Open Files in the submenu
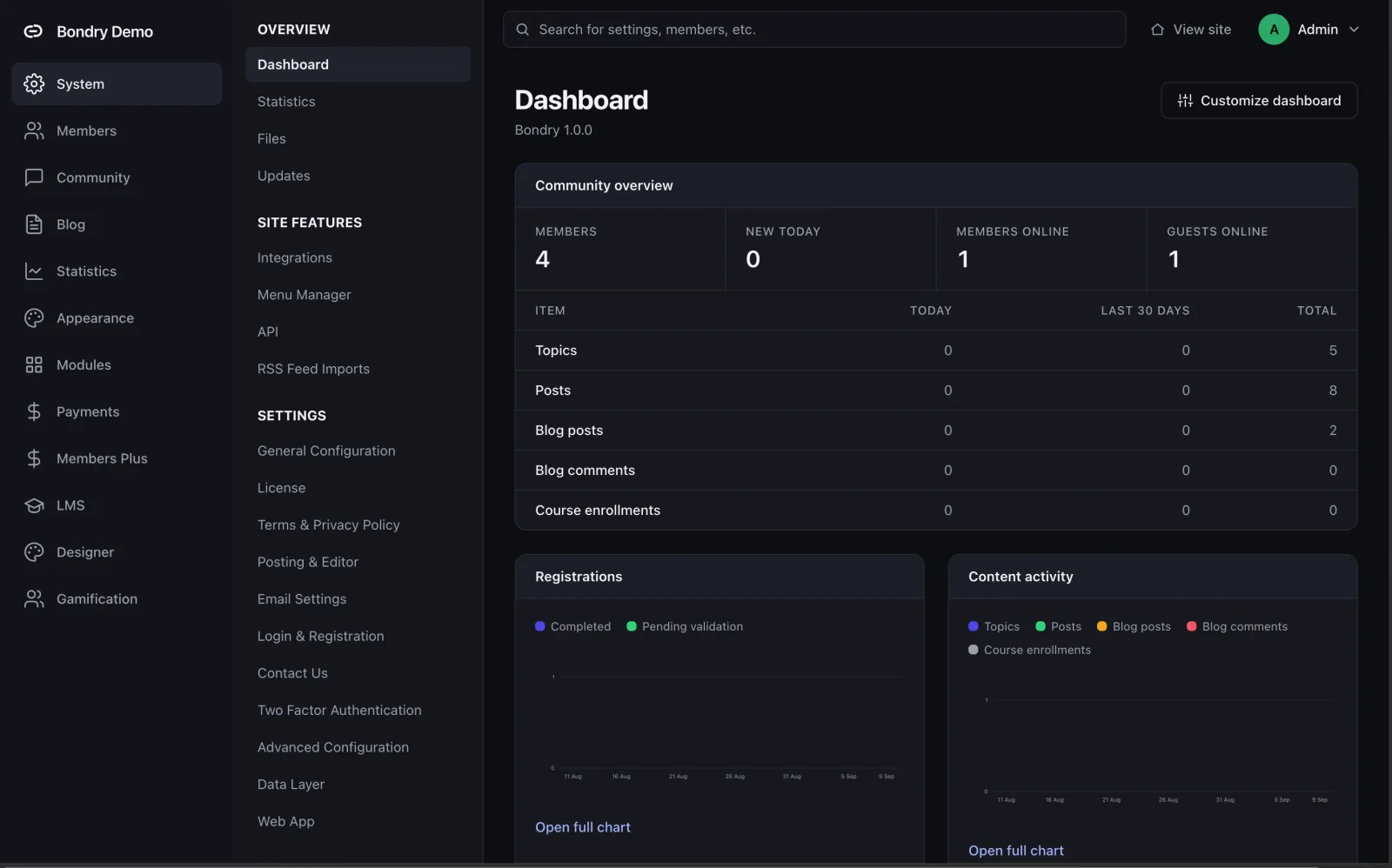This screenshot has height=868, width=1392. click(271, 138)
